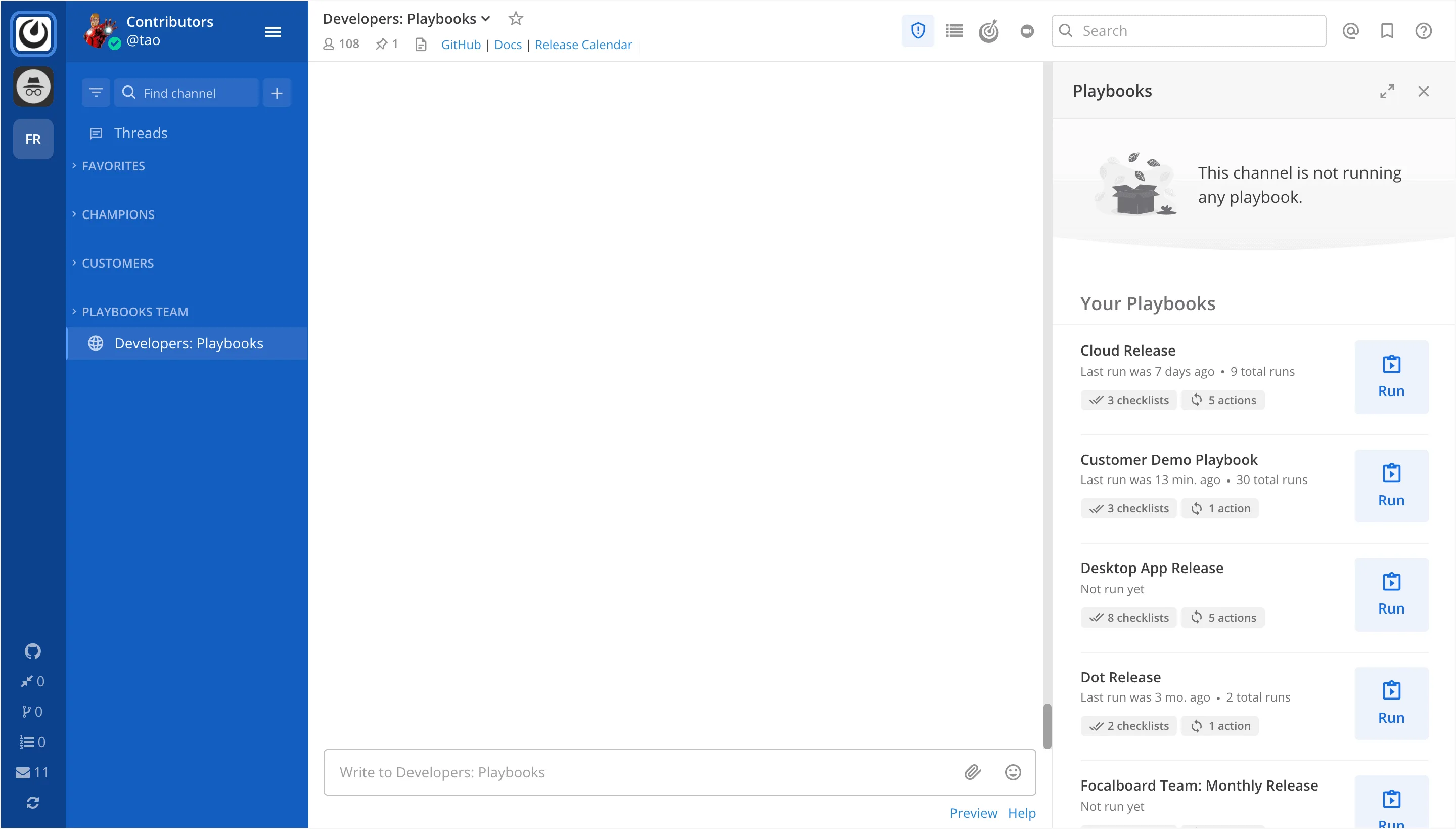Open recent mentions with the @ icon
Image resolution: width=1456 pixels, height=829 pixels.
(x=1350, y=31)
